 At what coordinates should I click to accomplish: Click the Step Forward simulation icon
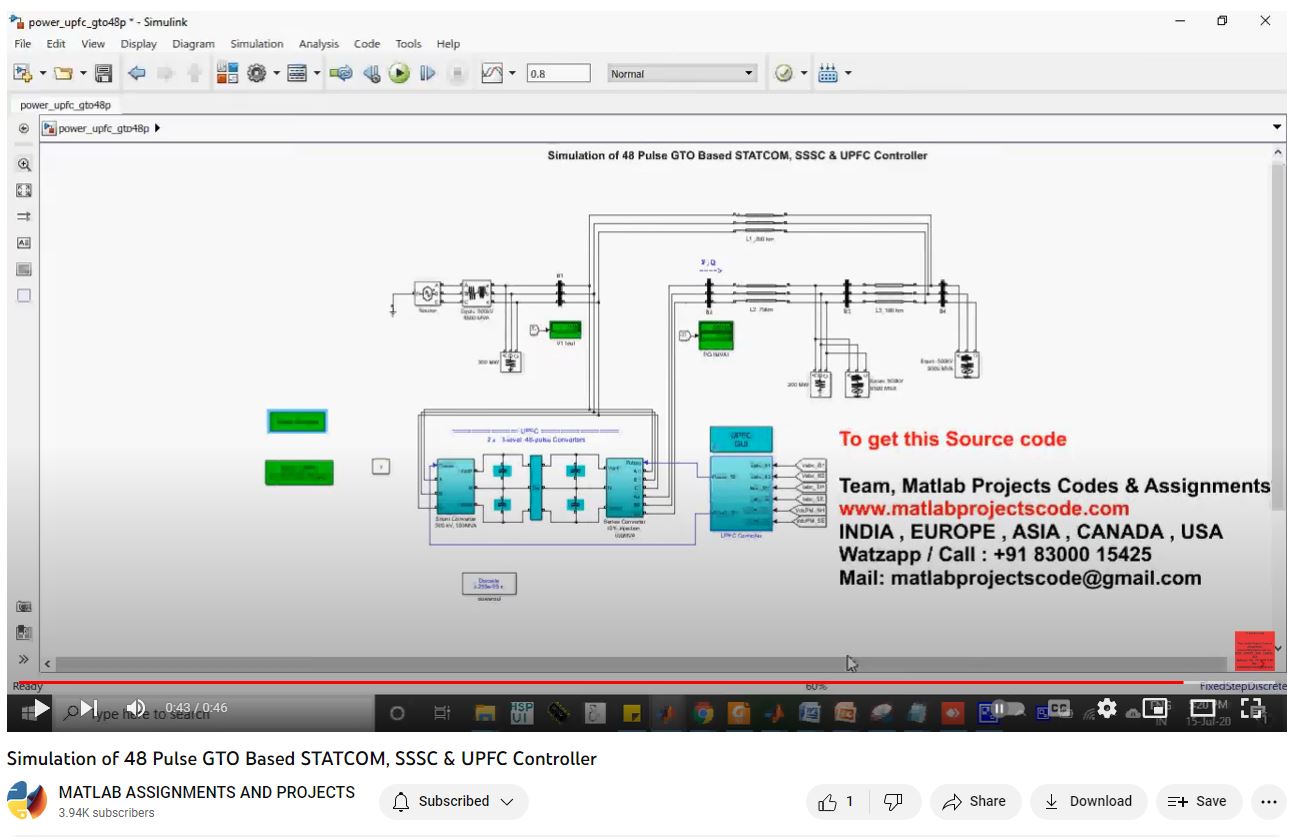(x=427, y=73)
